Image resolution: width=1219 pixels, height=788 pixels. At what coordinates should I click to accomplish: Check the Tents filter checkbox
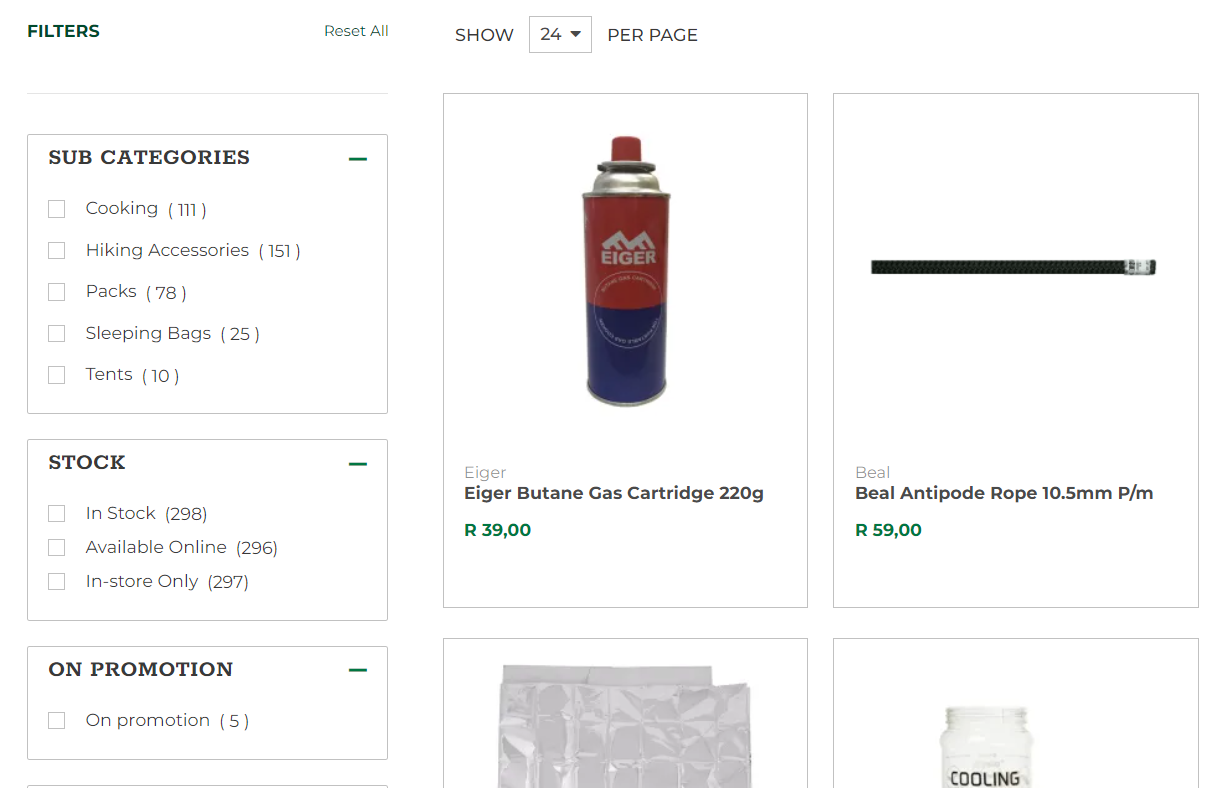(57, 375)
